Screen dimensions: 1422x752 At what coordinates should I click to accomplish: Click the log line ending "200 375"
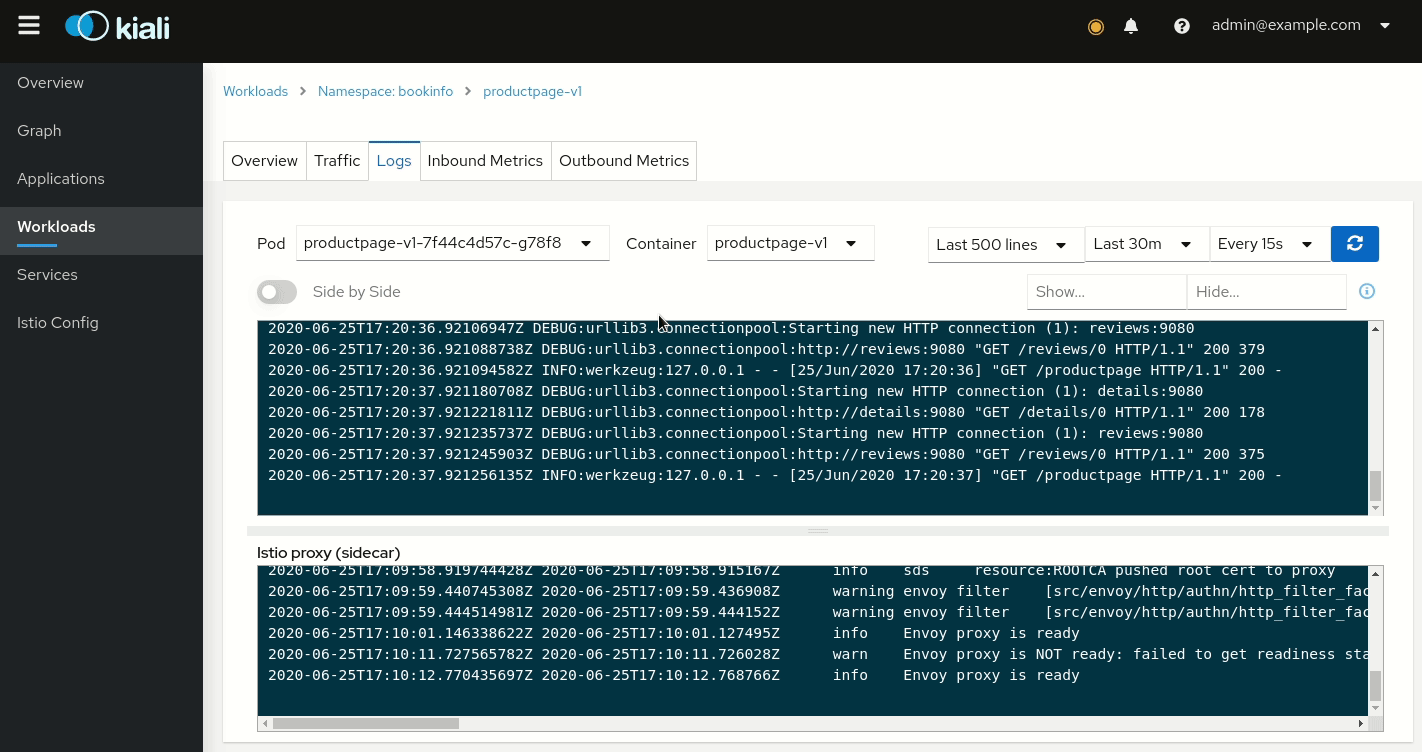(x=766, y=454)
